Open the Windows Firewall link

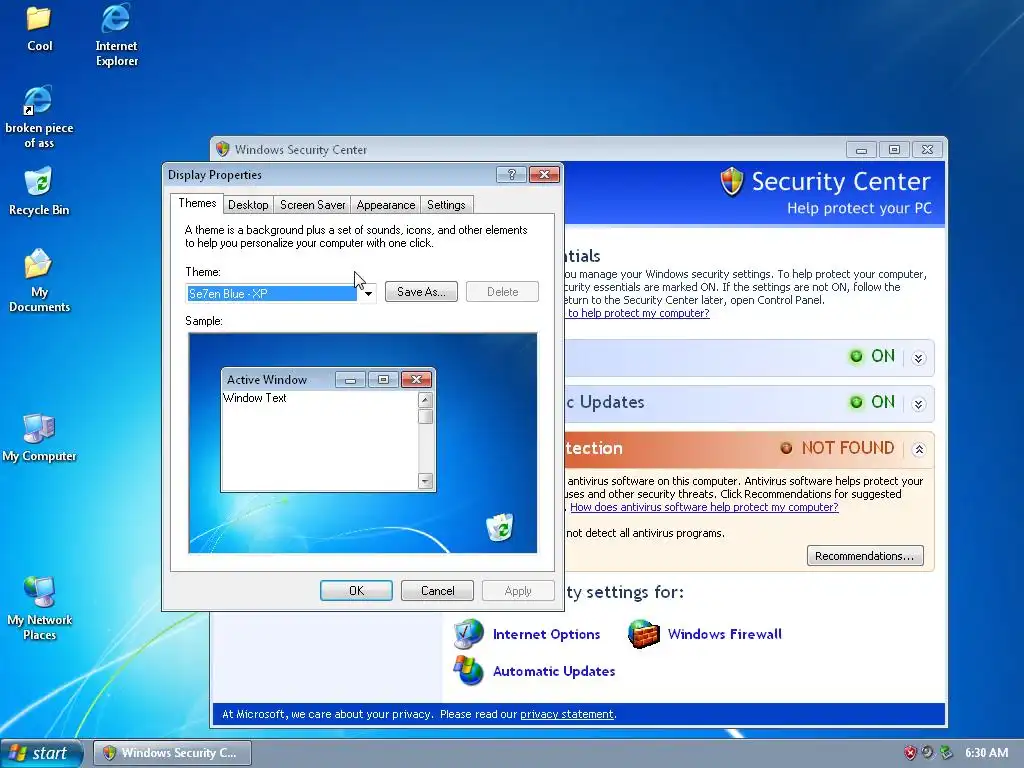pos(724,633)
